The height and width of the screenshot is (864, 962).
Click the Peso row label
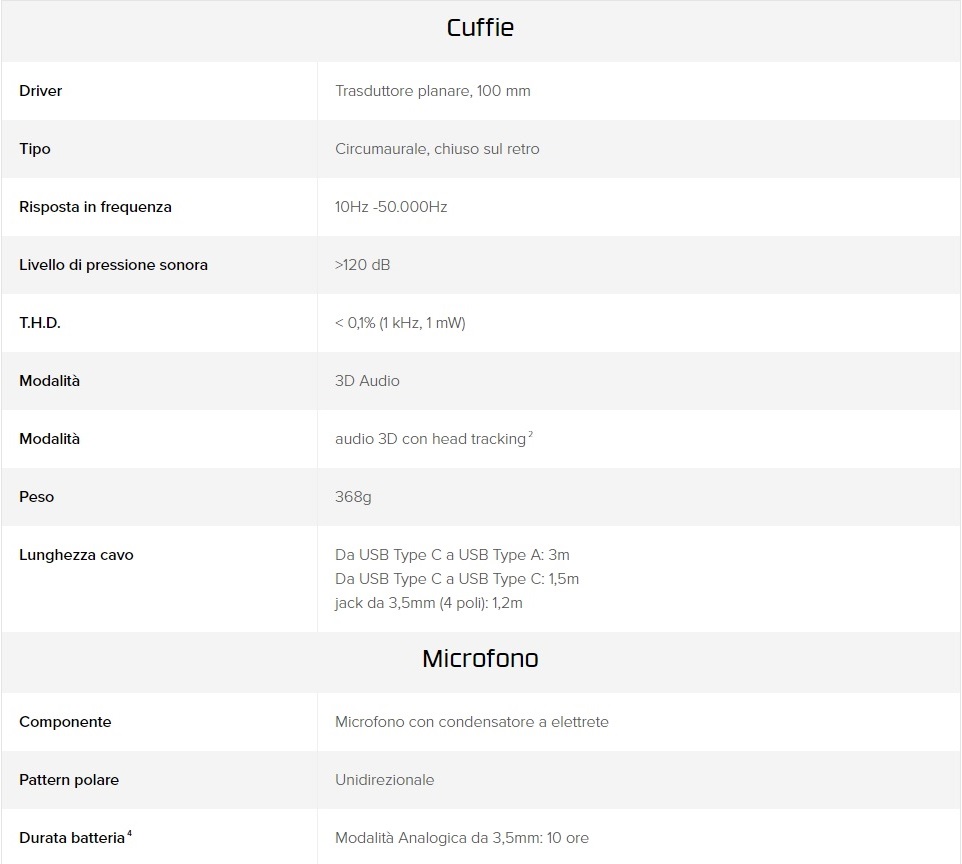tap(37, 497)
